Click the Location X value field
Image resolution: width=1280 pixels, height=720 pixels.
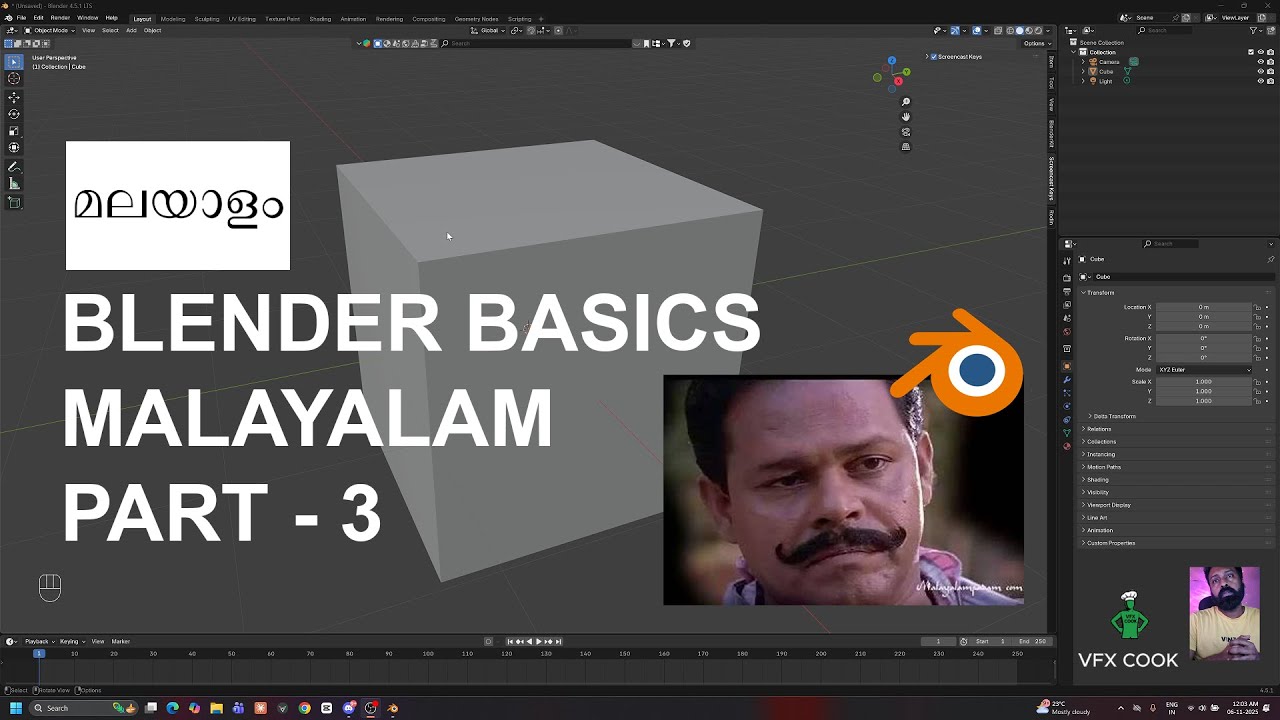click(1203, 307)
